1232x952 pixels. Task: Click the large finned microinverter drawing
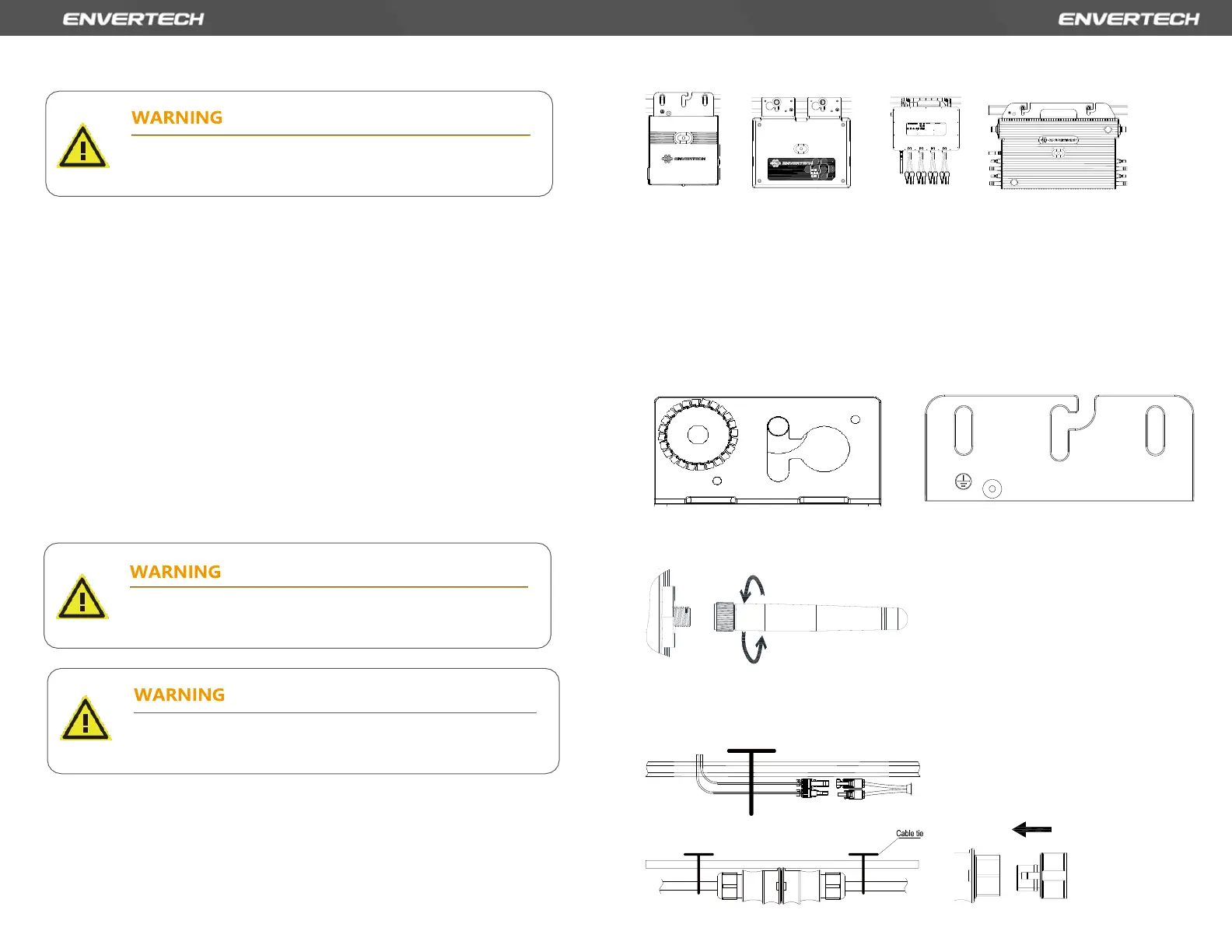(x=1058, y=146)
